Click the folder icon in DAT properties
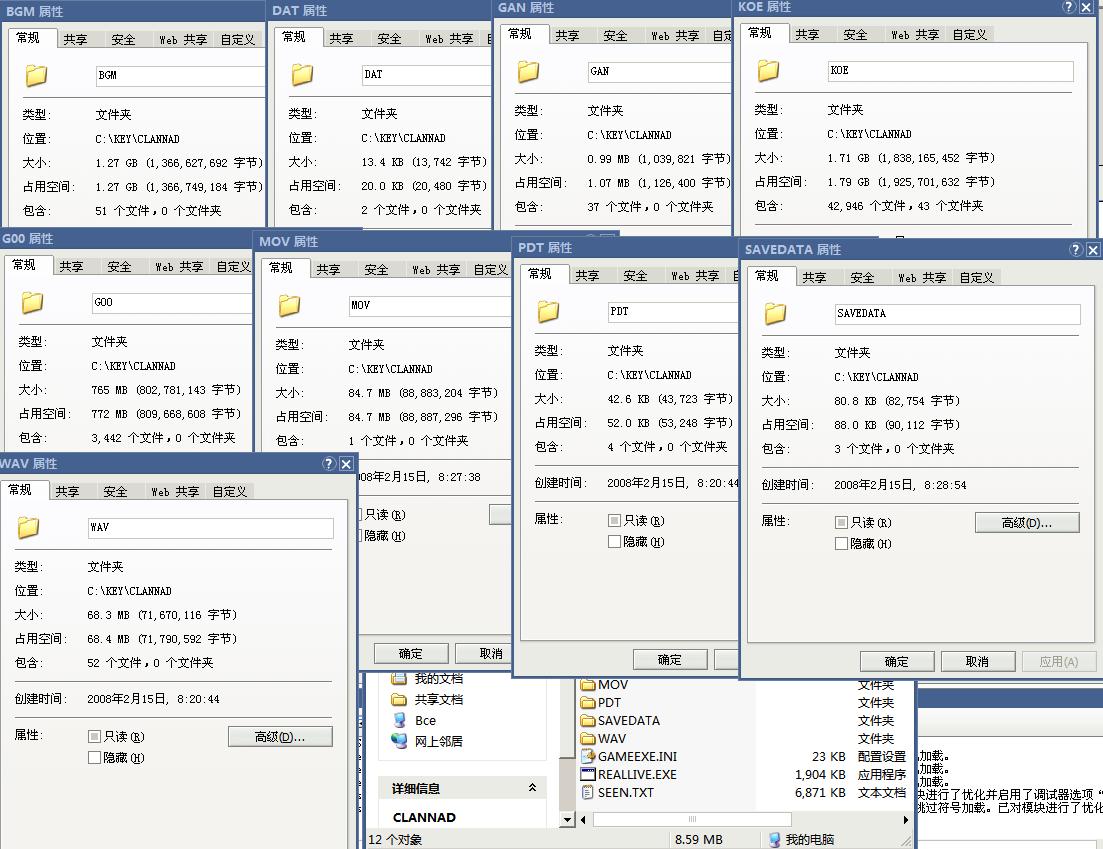1103x849 pixels. [x=302, y=74]
